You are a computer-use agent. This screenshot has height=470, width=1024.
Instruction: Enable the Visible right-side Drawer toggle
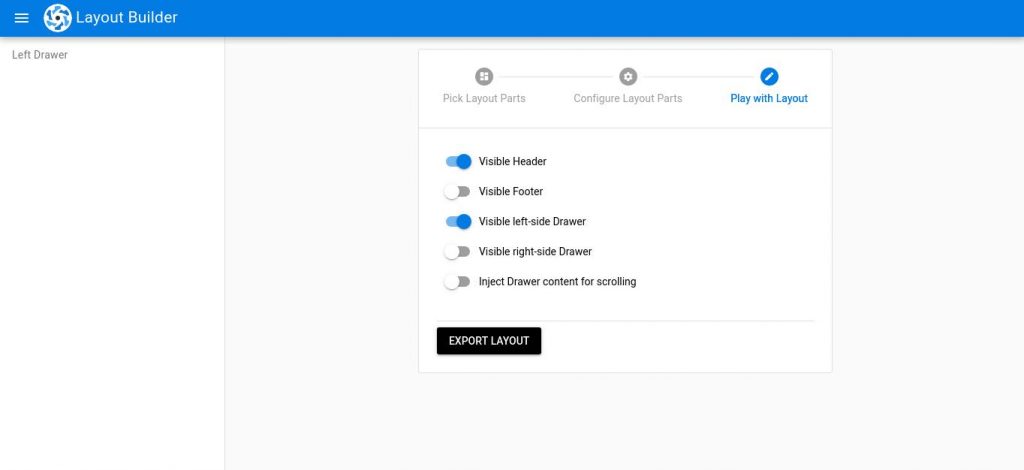click(457, 252)
